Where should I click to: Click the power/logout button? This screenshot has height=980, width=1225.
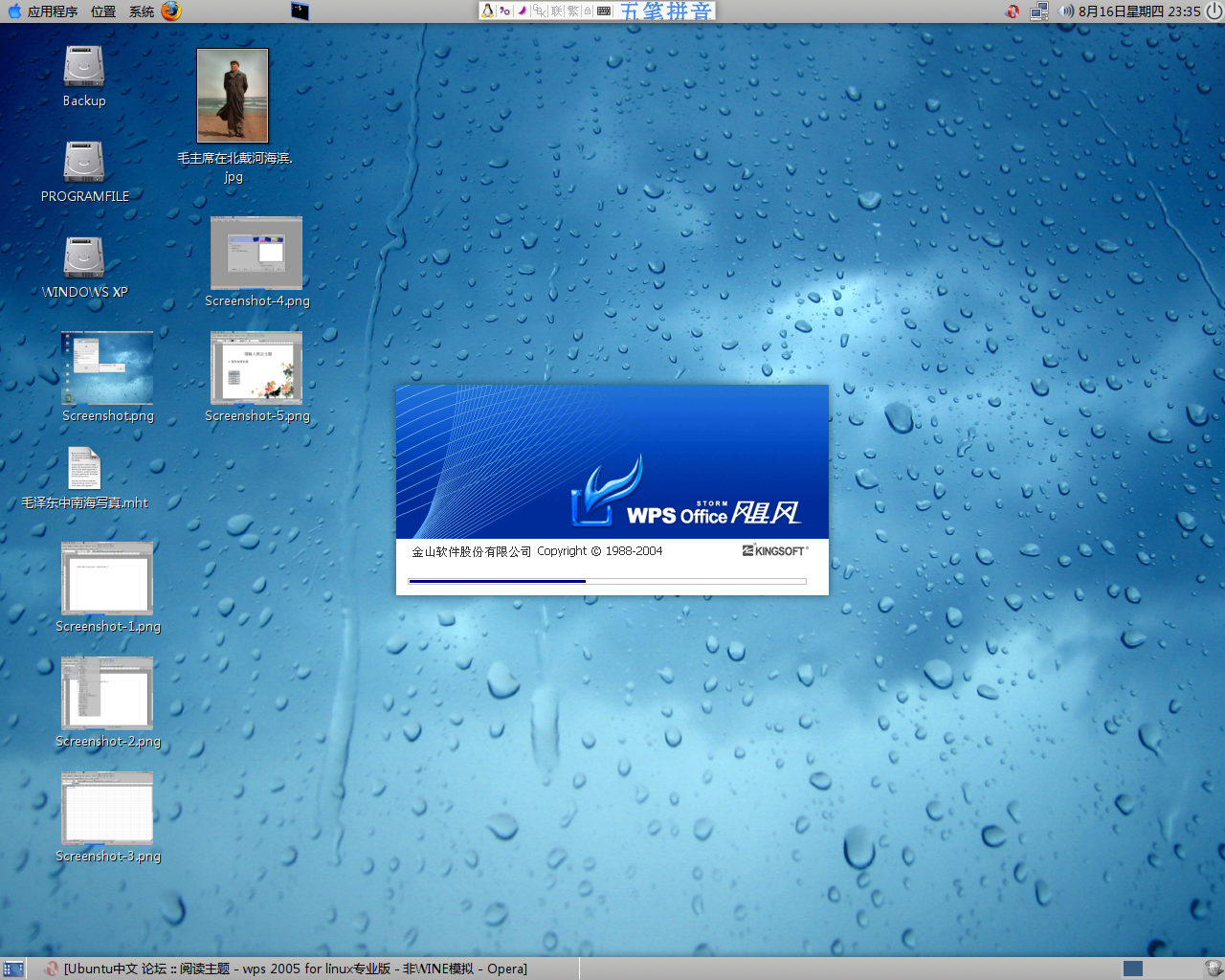pos(1214,11)
